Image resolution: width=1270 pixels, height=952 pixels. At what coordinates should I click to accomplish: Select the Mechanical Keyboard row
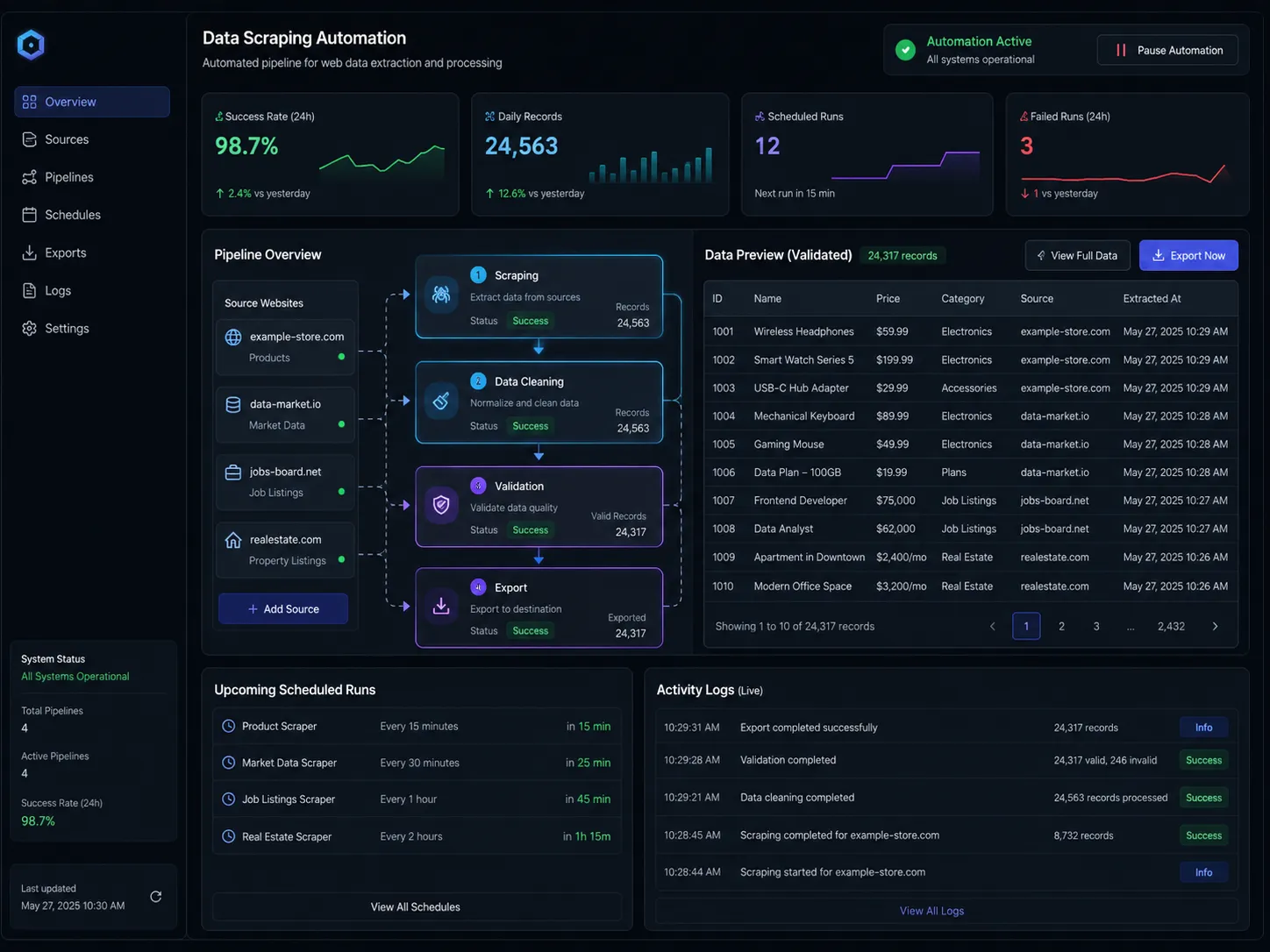(x=970, y=416)
